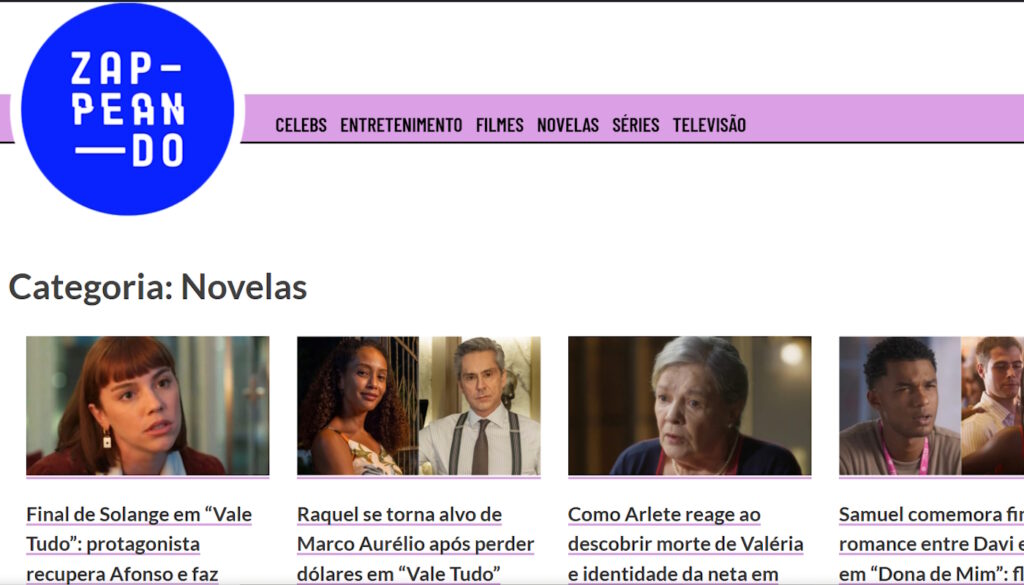Open the Samuel and Davi article image

pos(931,405)
